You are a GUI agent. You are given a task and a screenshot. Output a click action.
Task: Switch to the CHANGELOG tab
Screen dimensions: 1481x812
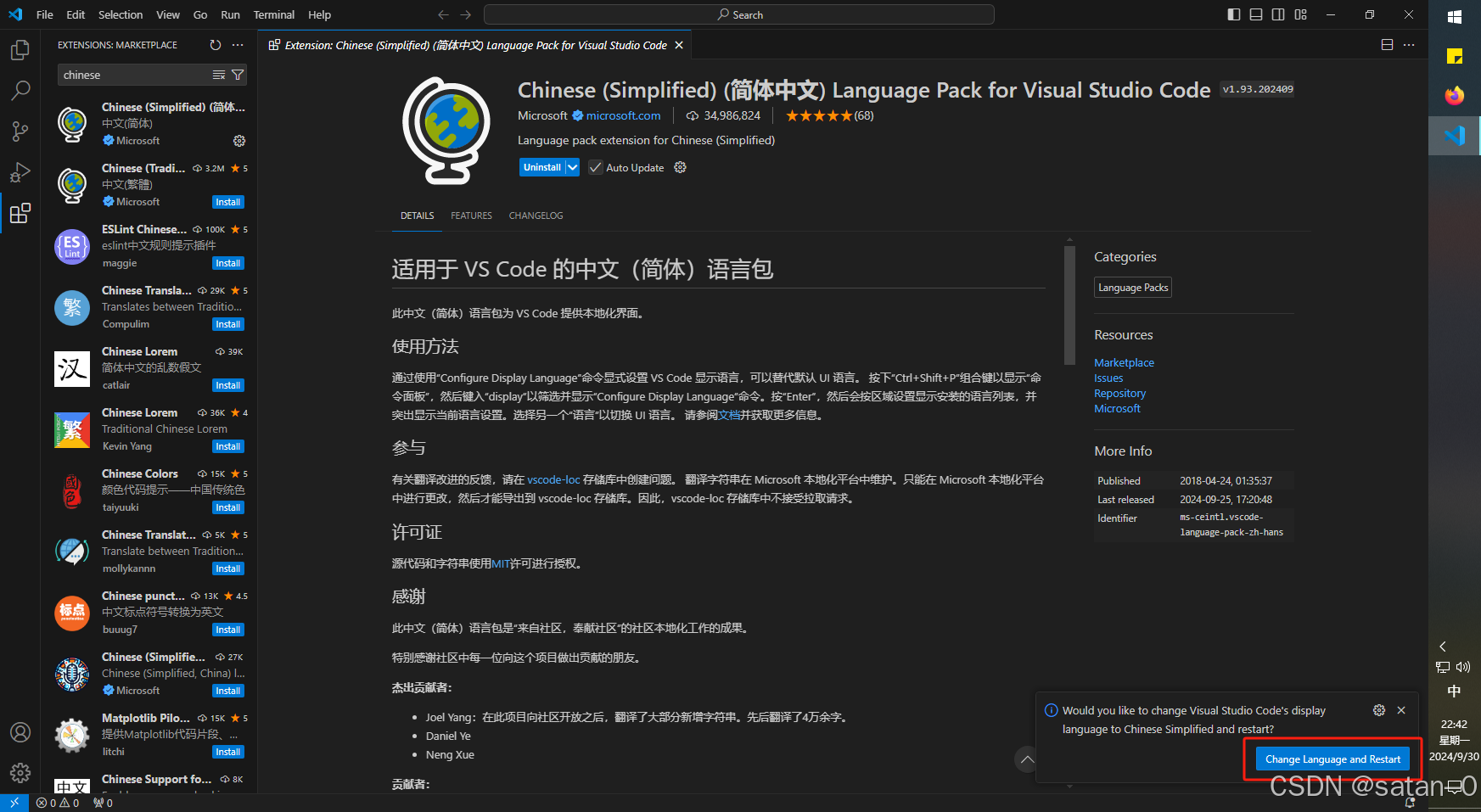tap(536, 216)
